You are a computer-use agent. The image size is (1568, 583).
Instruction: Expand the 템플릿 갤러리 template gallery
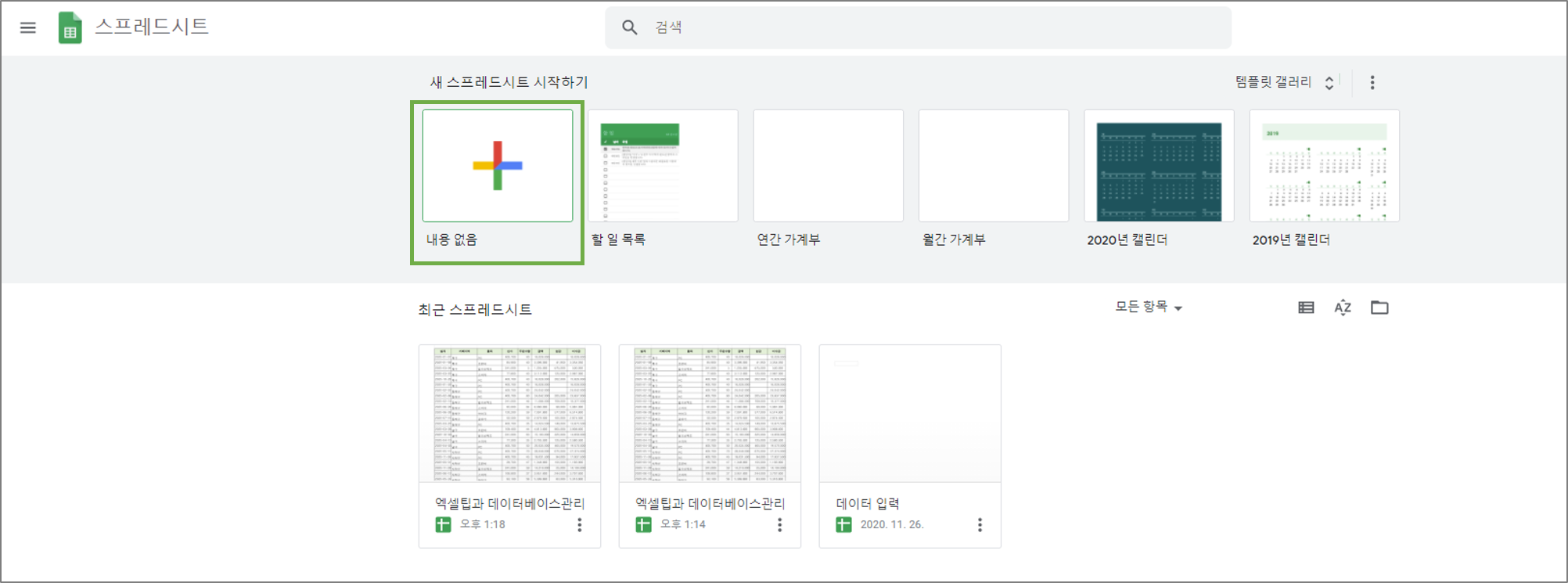(1284, 82)
